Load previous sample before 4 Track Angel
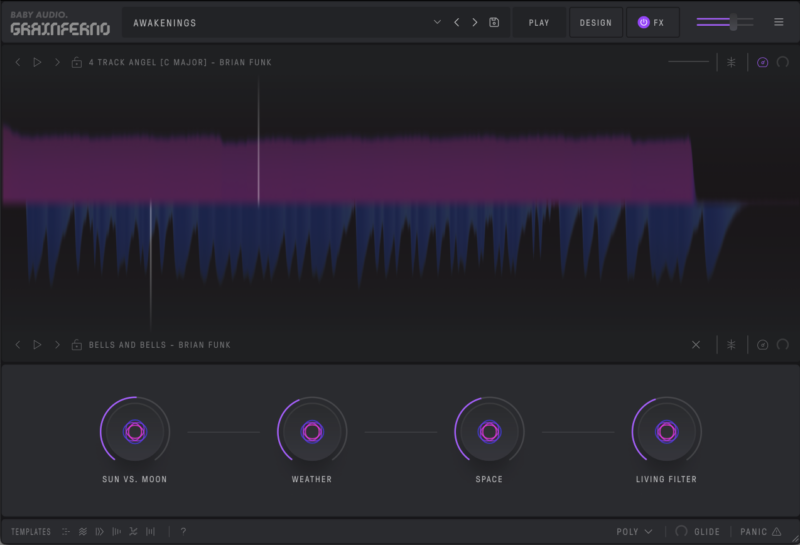The width and height of the screenshot is (800, 545). click(18, 62)
